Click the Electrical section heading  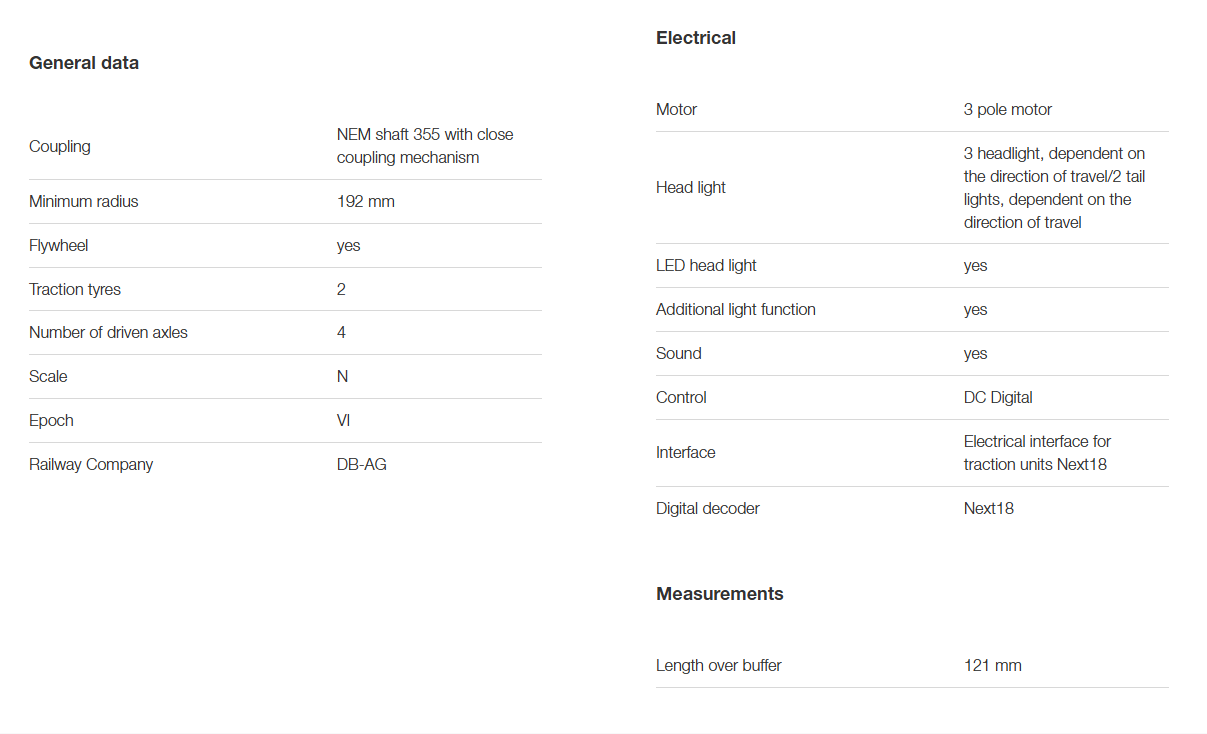click(x=696, y=38)
